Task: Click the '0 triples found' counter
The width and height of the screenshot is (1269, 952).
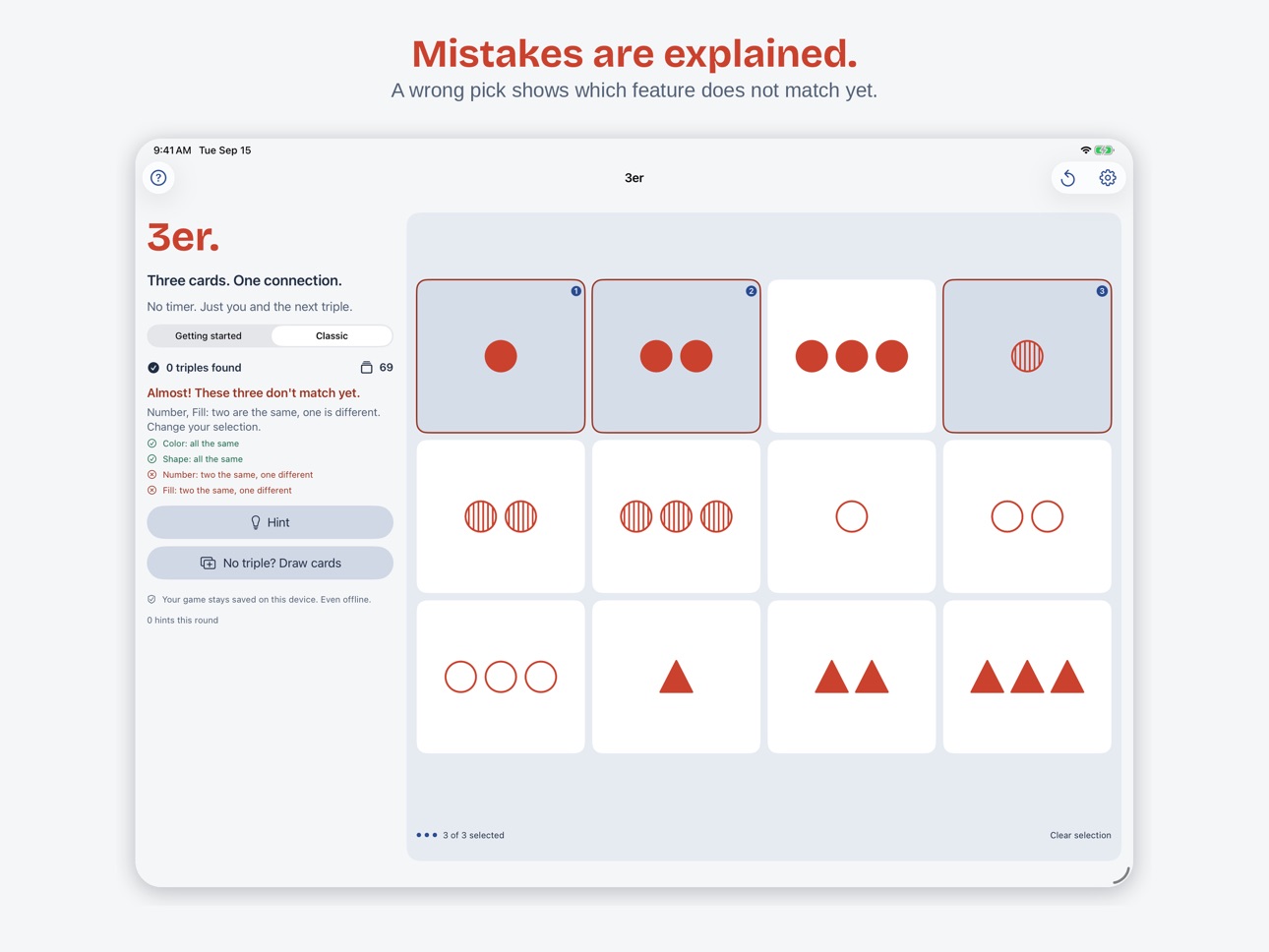Action: click(204, 368)
